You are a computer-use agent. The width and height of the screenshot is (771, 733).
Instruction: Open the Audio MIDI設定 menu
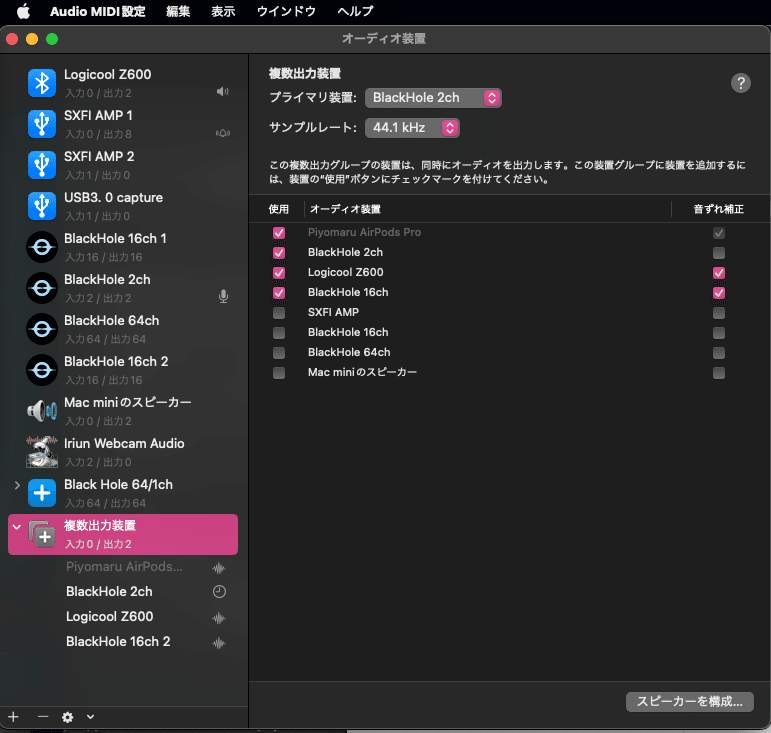tap(97, 11)
